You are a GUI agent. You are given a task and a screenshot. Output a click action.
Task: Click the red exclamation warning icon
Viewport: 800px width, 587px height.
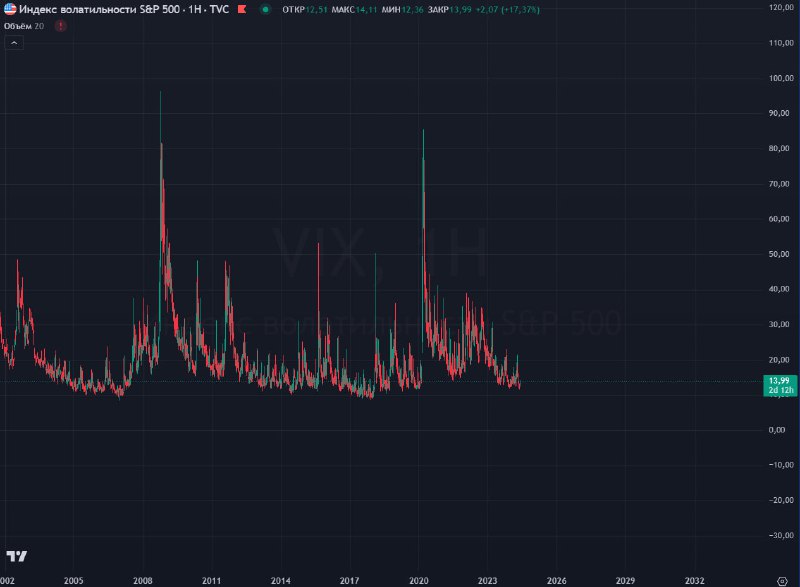61,26
